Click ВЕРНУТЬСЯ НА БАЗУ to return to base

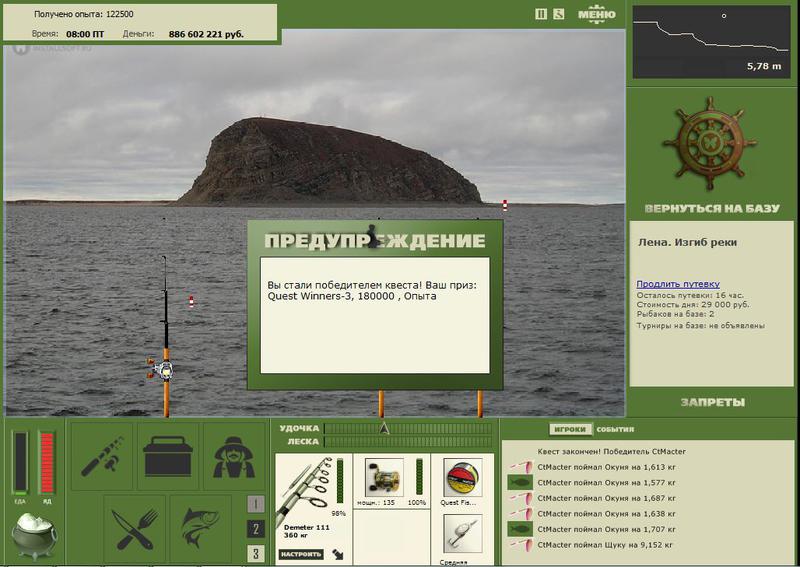coord(712,208)
